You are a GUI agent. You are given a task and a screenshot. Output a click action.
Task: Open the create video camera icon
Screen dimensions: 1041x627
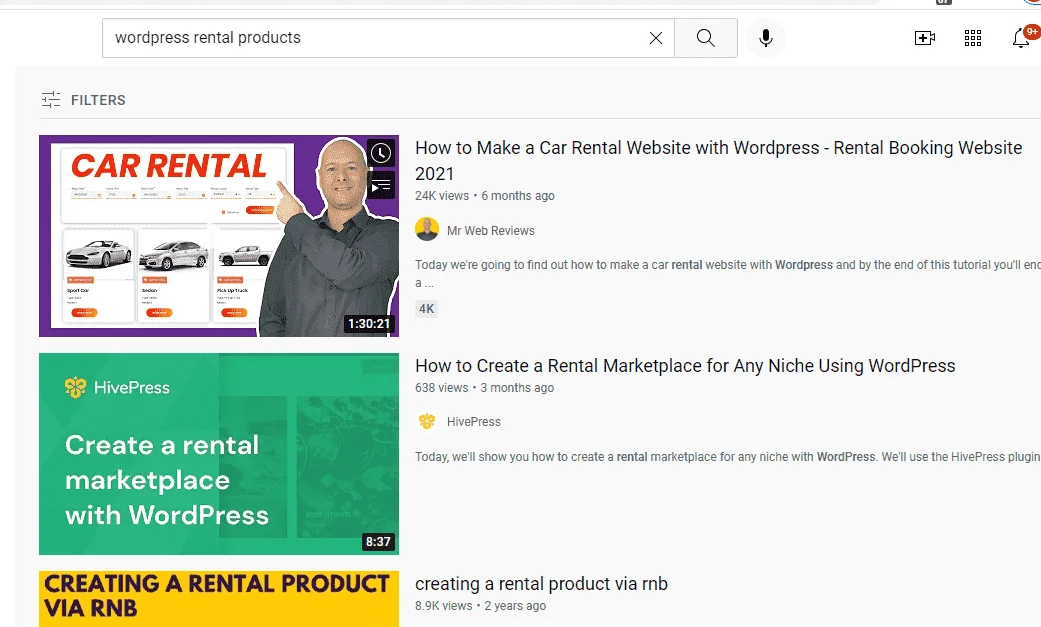coord(924,38)
